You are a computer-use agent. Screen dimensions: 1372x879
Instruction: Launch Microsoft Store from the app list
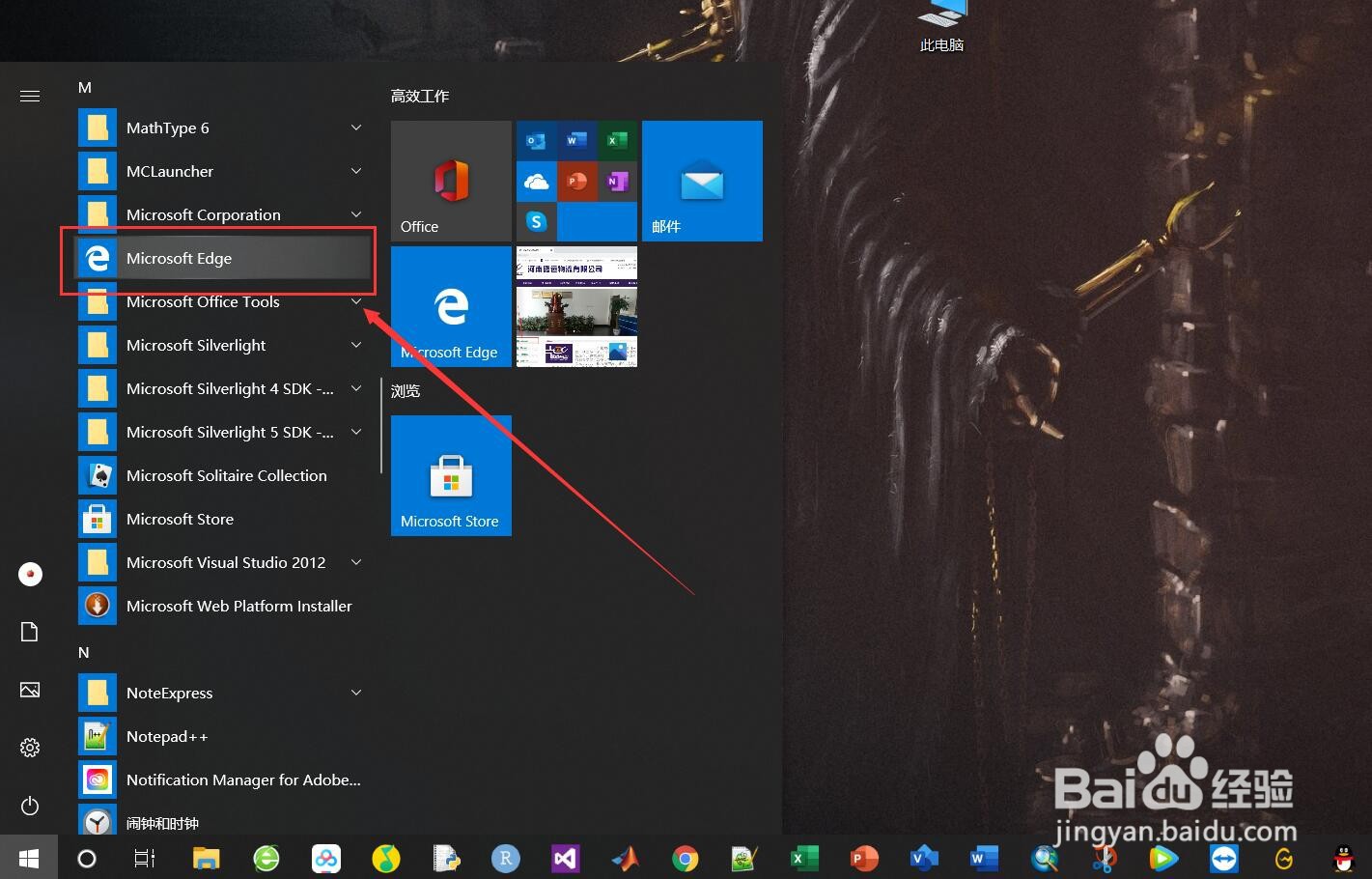[224, 519]
